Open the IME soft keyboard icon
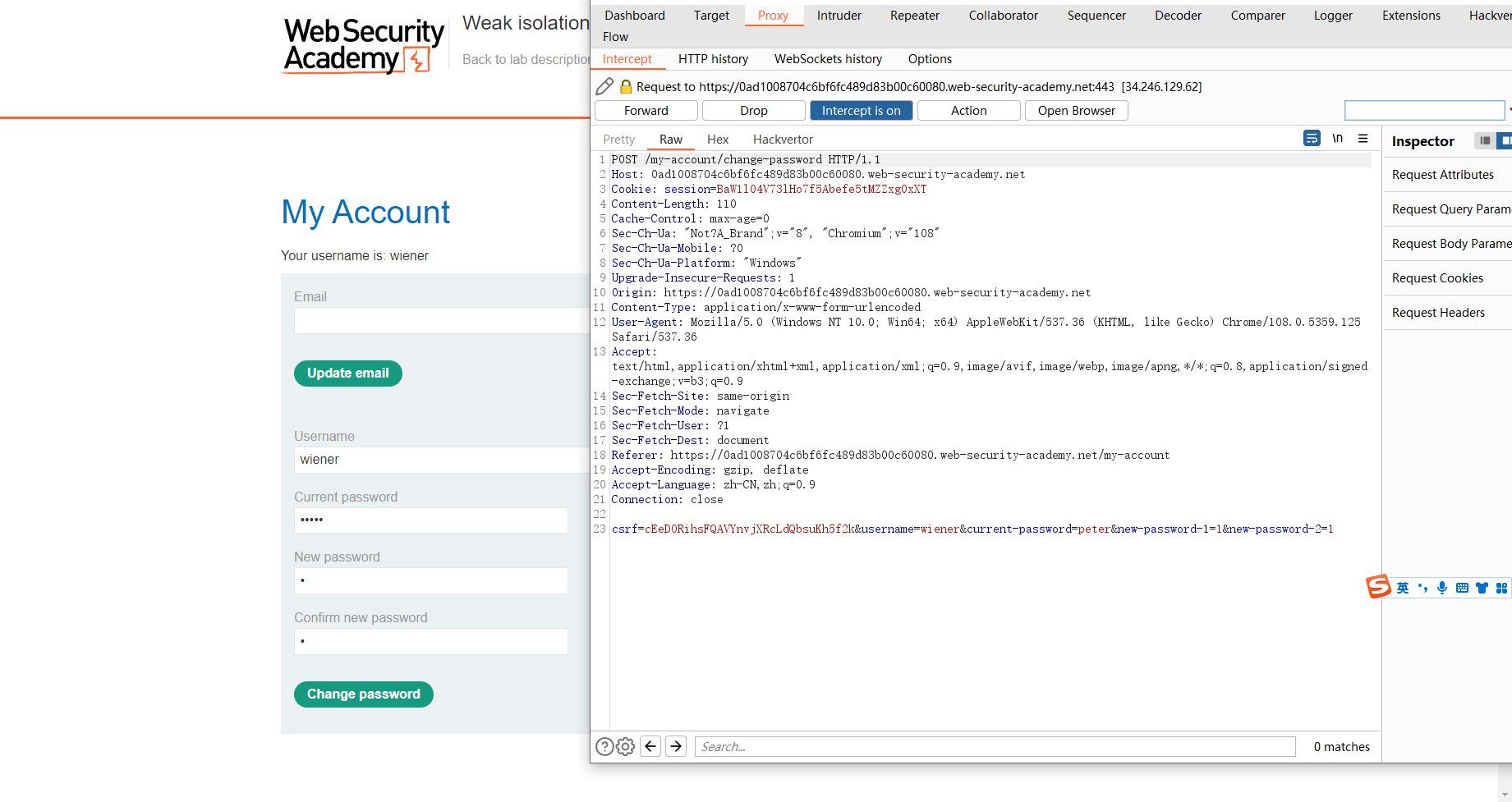 point(1462,588)
